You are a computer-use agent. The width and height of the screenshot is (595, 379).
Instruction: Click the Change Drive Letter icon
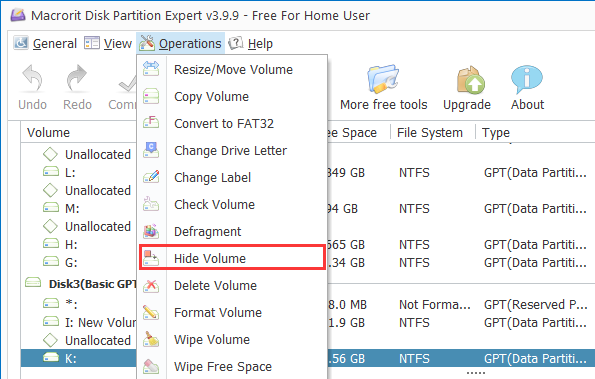(151, 150)
